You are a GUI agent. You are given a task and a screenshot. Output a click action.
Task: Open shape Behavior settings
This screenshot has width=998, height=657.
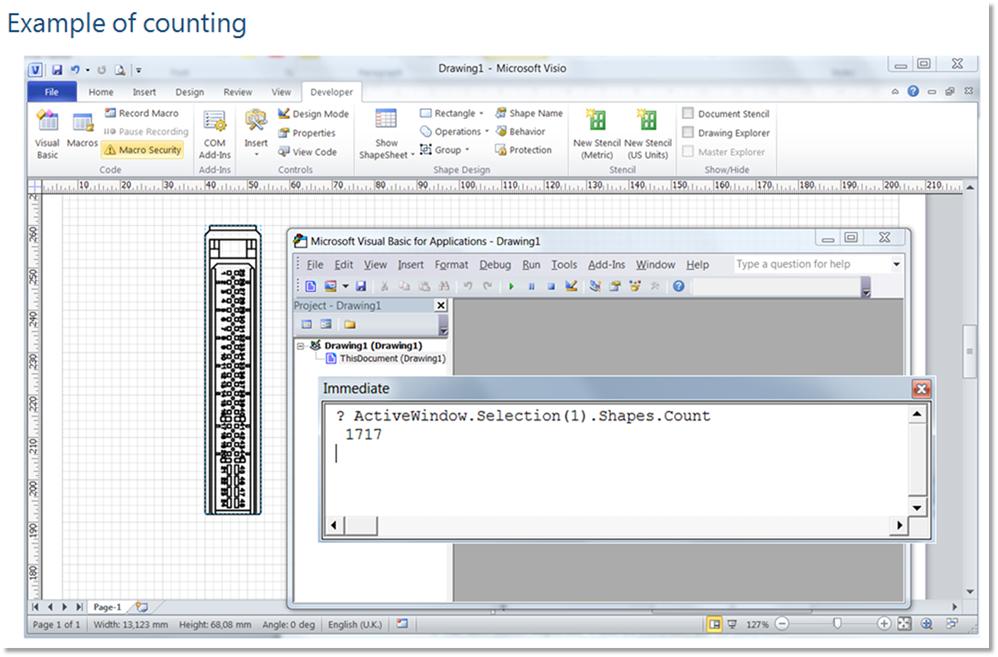tap(520, 132)
